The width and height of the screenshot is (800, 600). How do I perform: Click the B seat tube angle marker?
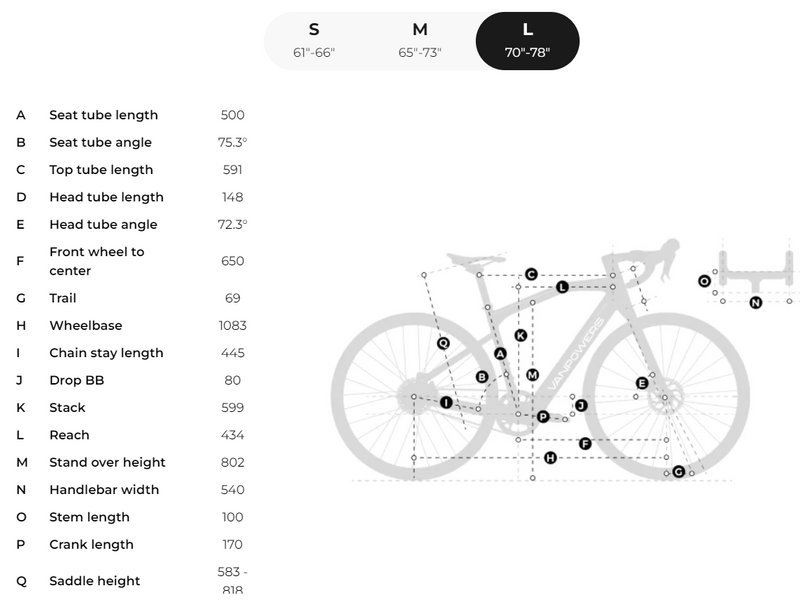[x=482, y=377]
